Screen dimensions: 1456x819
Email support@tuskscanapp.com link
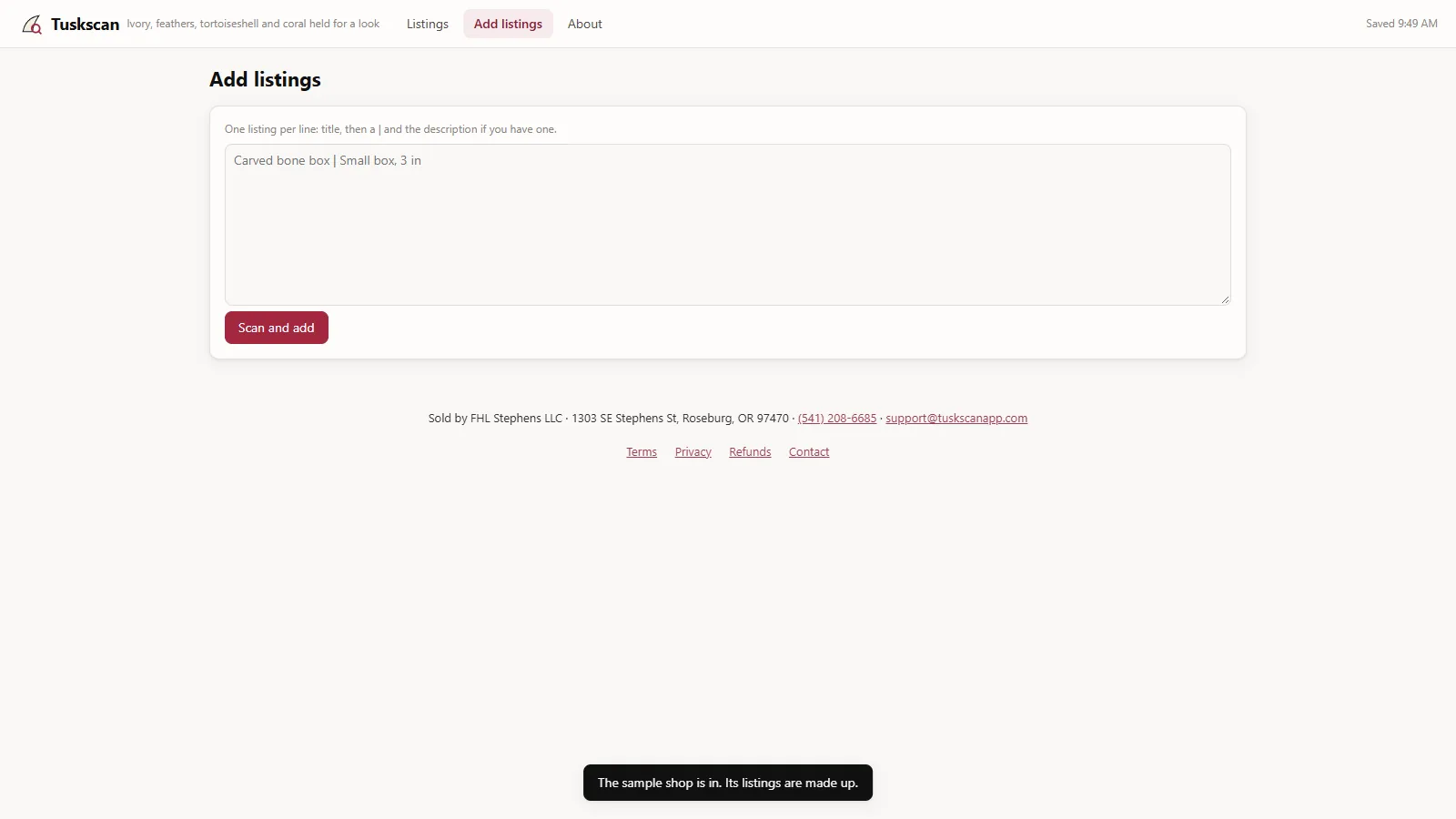point(956,419)
